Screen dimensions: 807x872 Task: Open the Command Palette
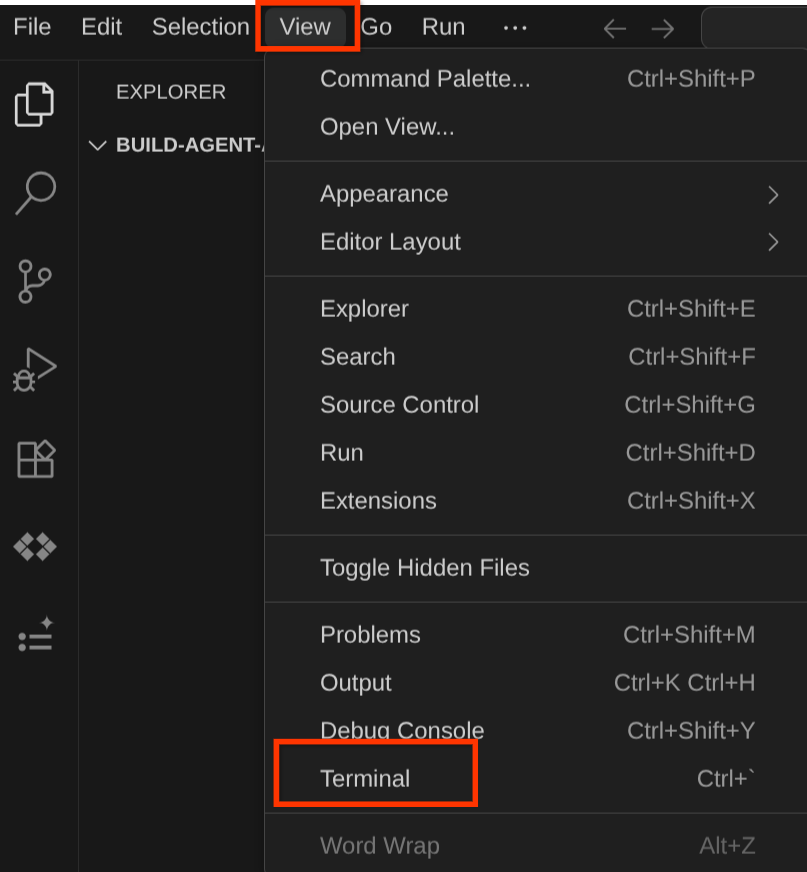425,79
